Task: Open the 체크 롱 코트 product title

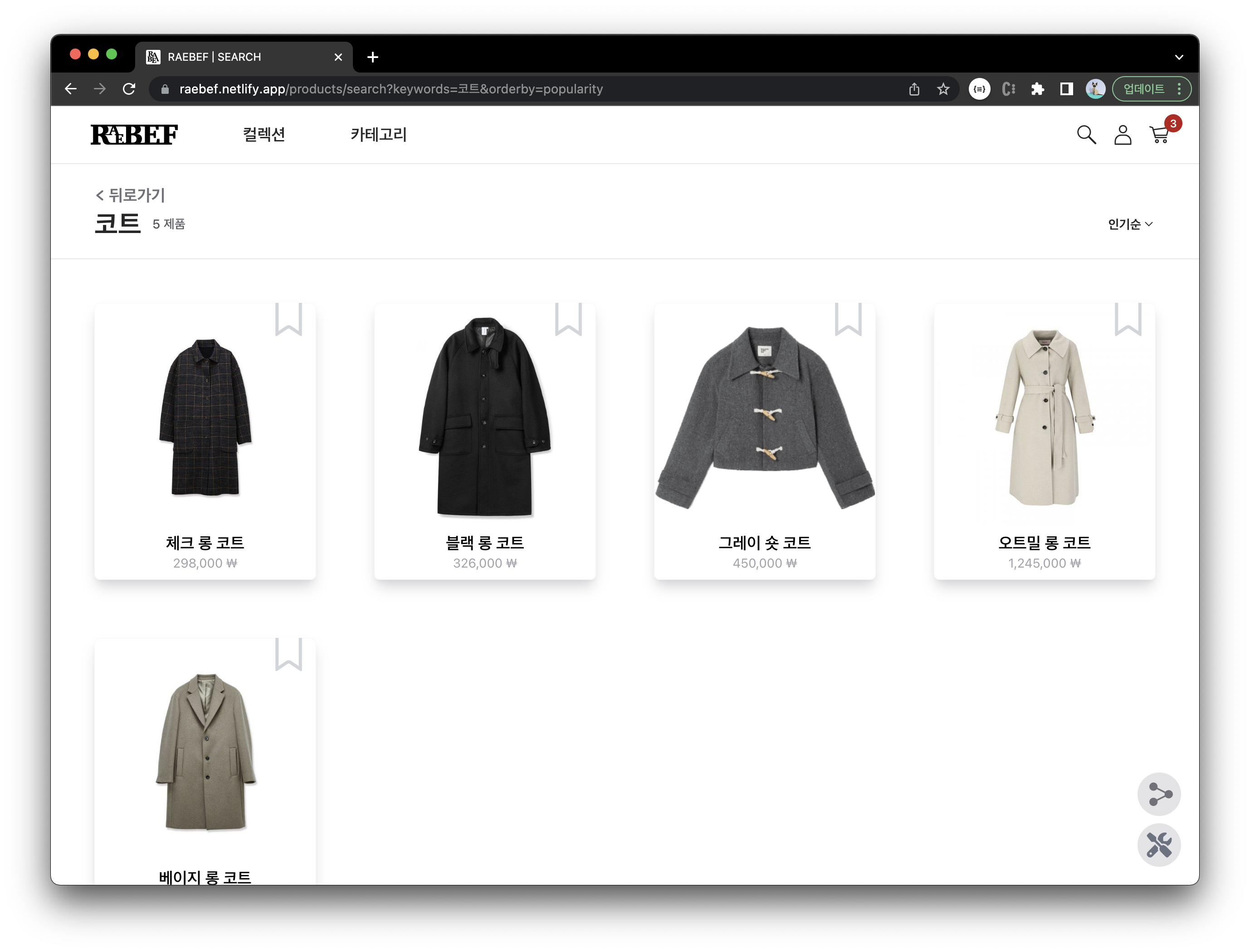Action: point(205,543)
